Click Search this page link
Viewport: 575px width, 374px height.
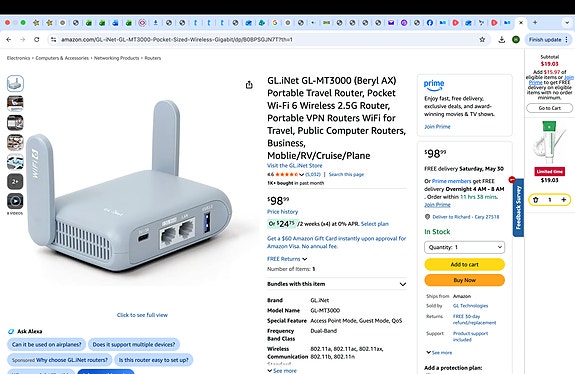346,175
